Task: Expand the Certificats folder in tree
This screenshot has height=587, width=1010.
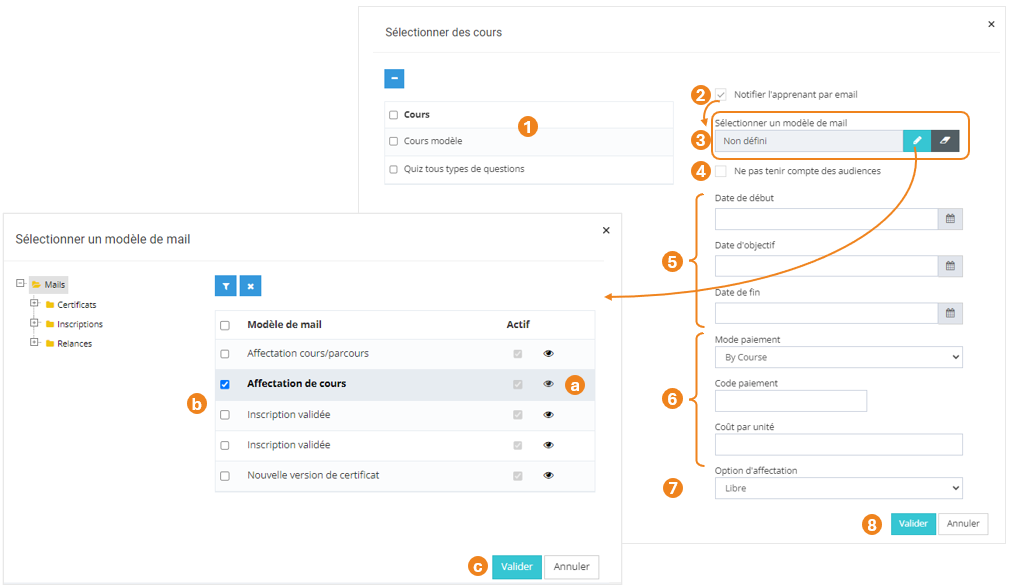Action: (x=34, y=304)
